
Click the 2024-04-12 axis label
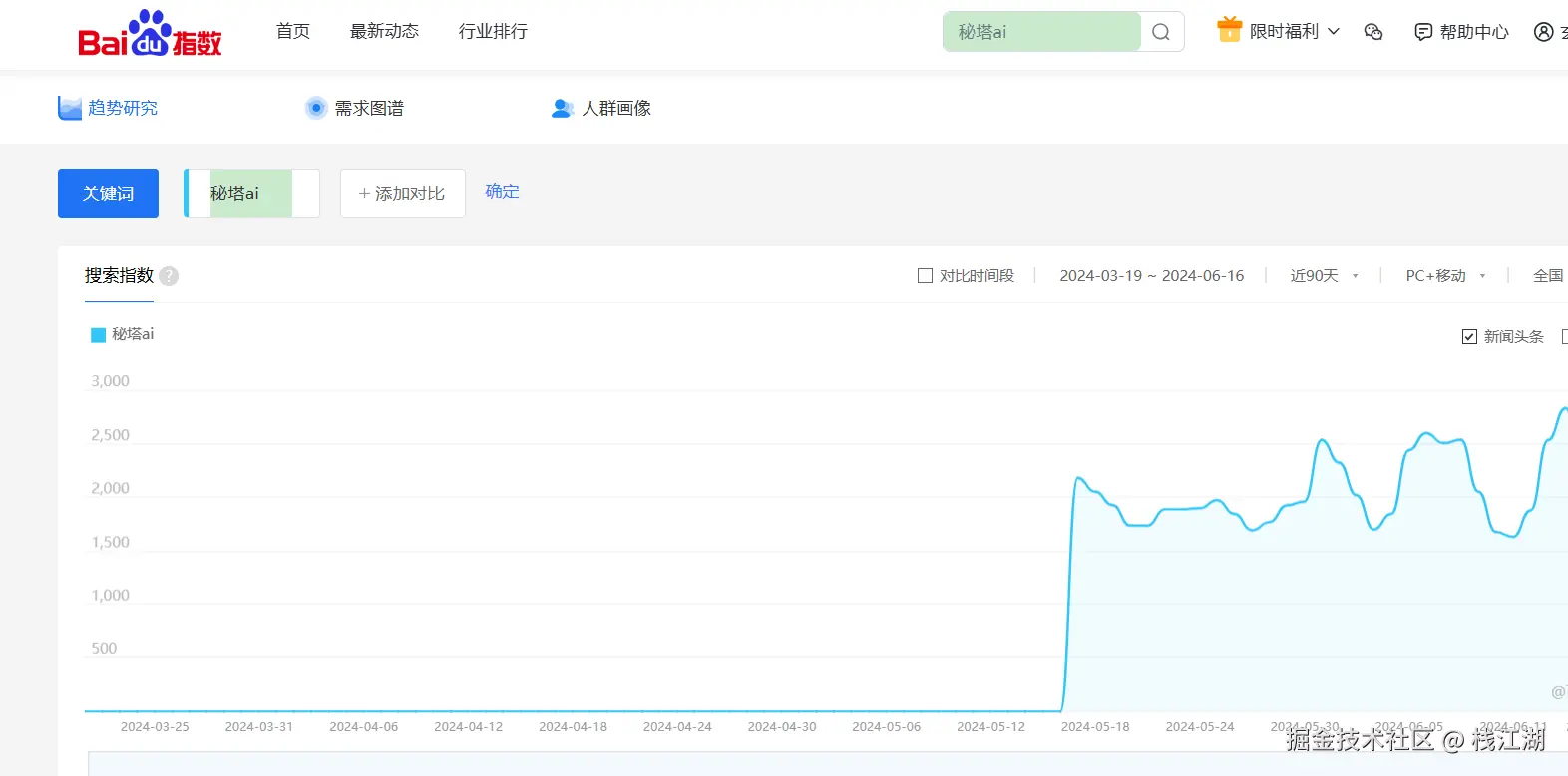(x=469, y=727)
